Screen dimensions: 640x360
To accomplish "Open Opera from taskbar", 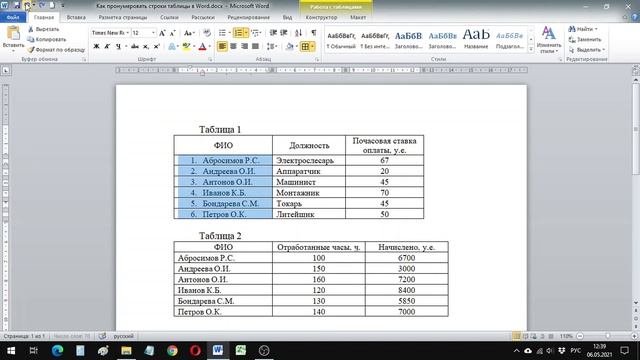I will (x=195, y=351).
